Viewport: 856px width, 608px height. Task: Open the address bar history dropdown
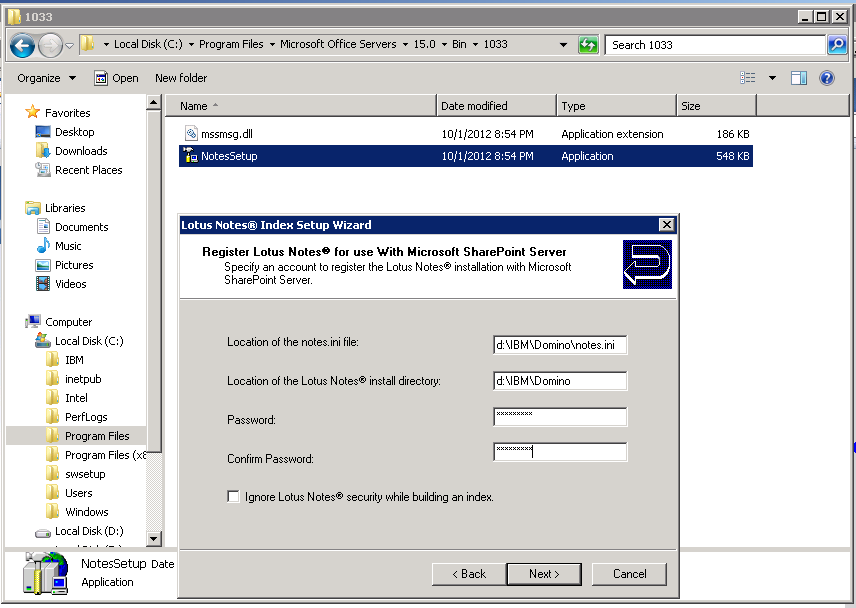[x=563, y=45]
